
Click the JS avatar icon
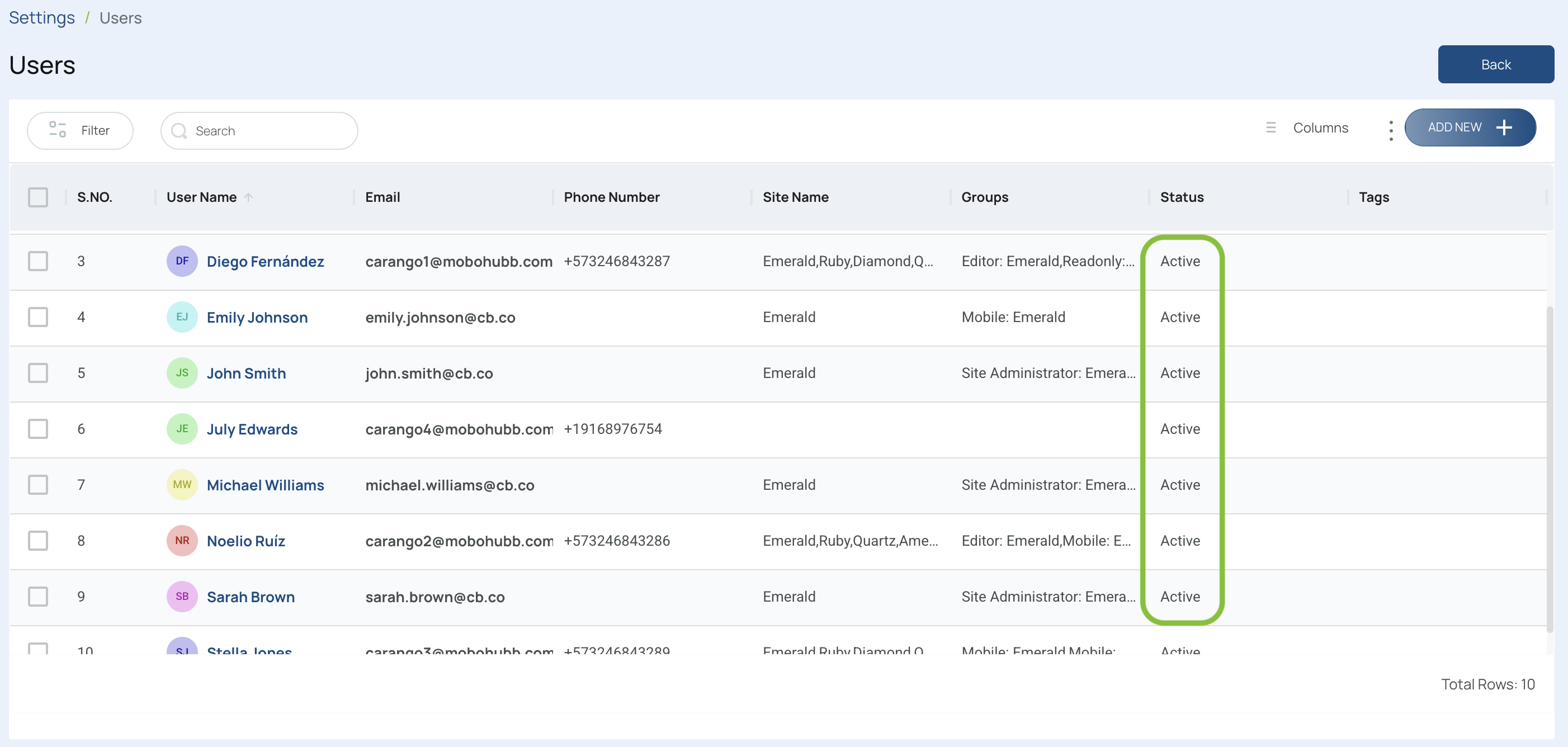pos(182,373)
